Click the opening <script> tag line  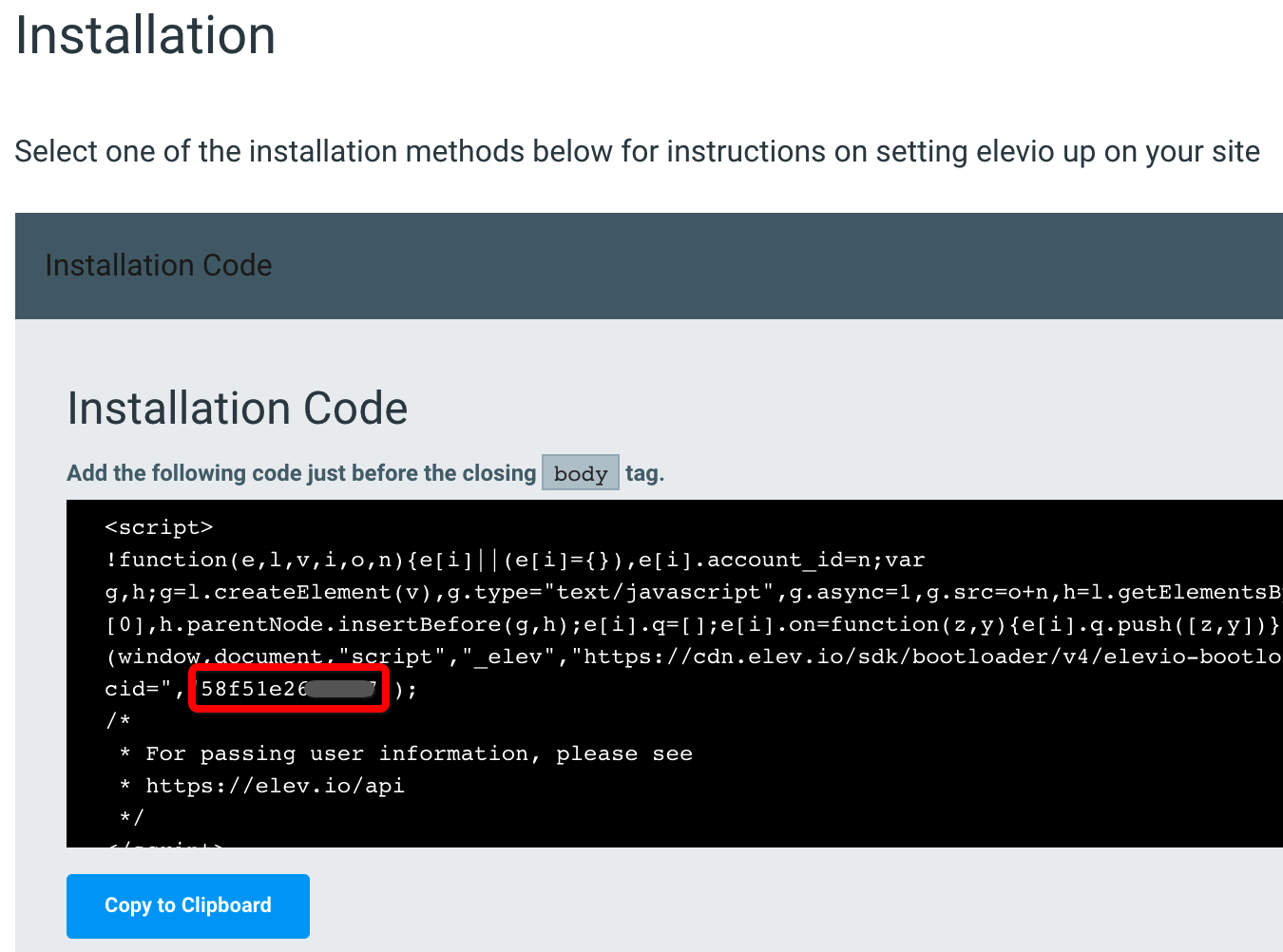[x=159, y=527]
